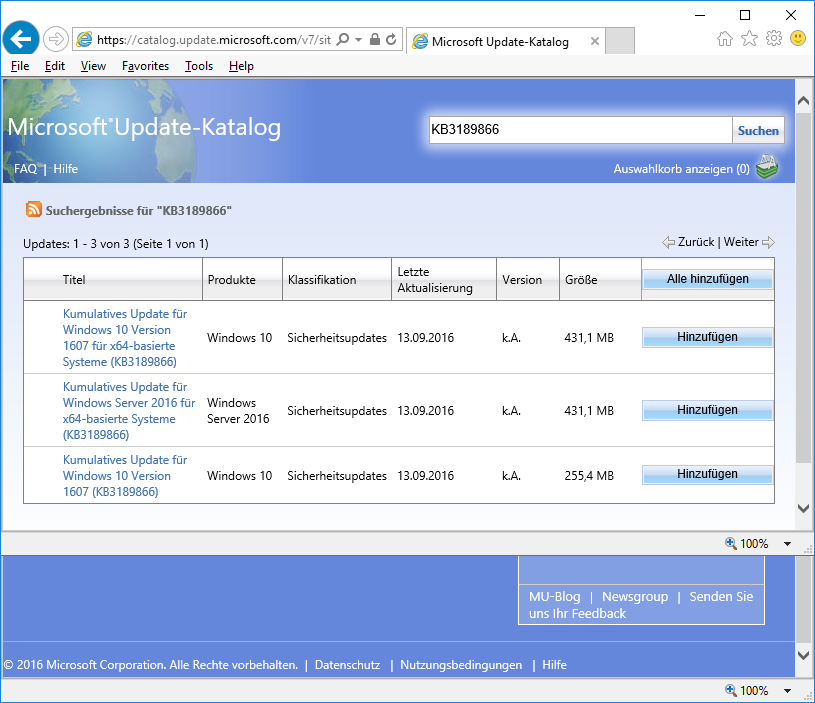Open the Windows Server 2016 update title link
Image resolution: width=815 pixels, height=703 pixels.
[129, 410]
